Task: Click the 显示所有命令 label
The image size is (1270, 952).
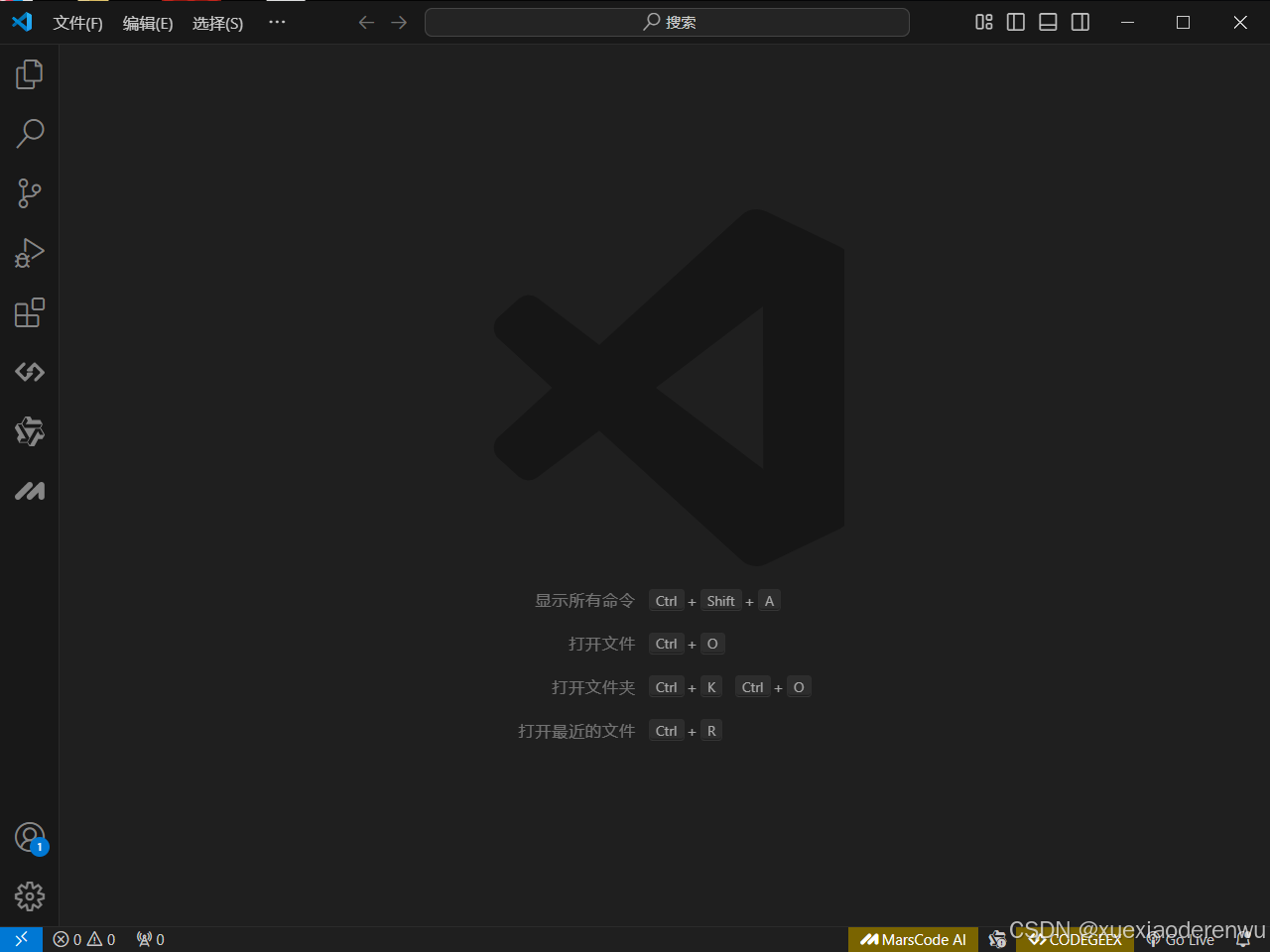Action: pyautogui.click(x=584, y=601)
